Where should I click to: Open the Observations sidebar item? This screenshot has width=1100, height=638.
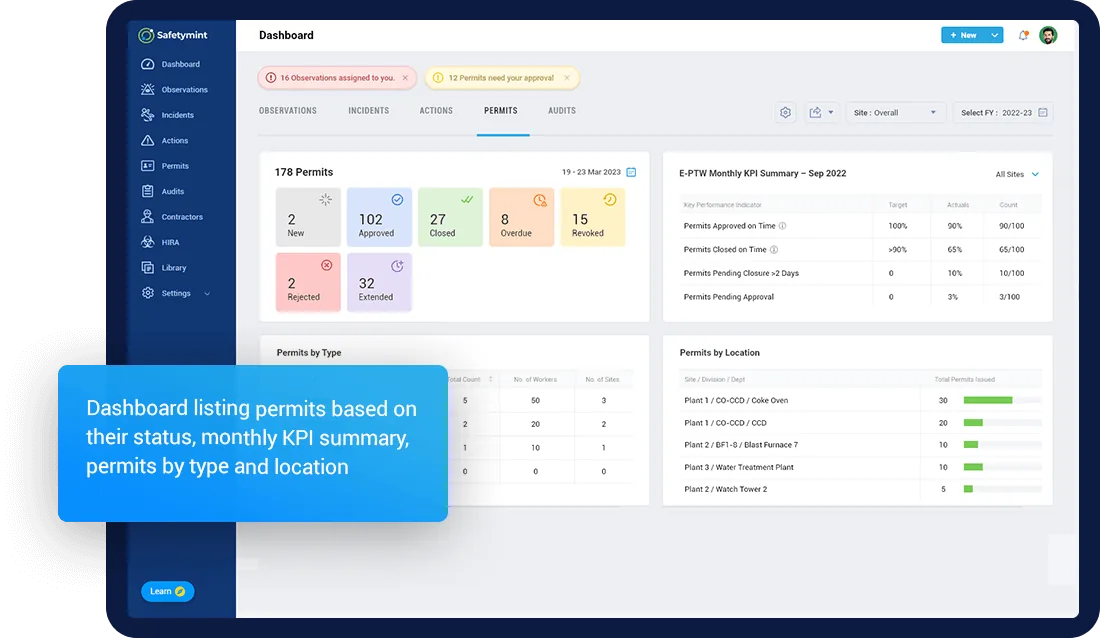174,89
